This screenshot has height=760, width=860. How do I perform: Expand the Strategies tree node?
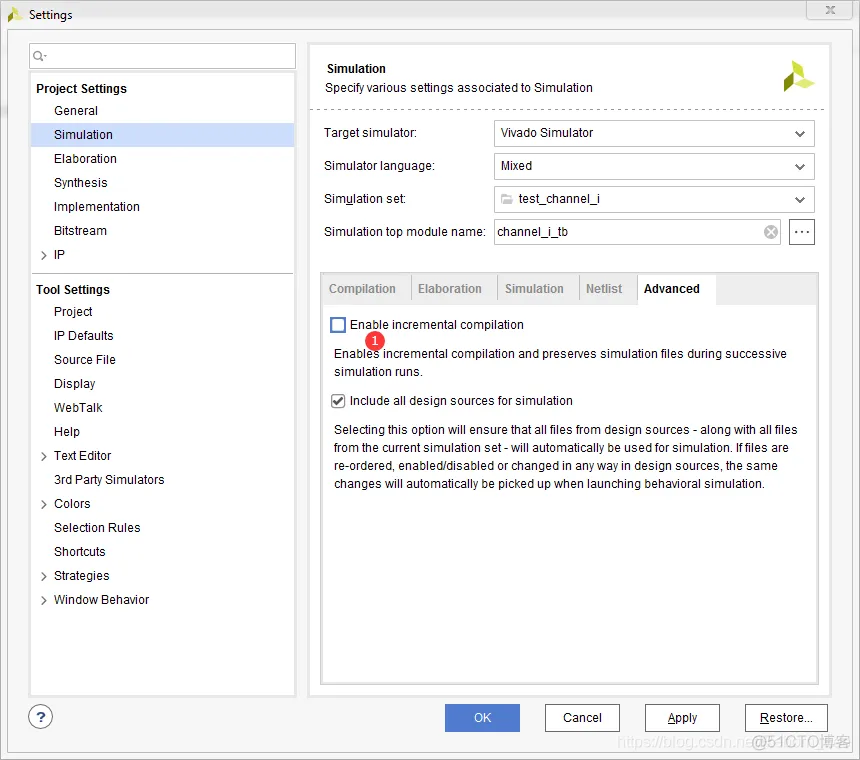tap(44, 576)
